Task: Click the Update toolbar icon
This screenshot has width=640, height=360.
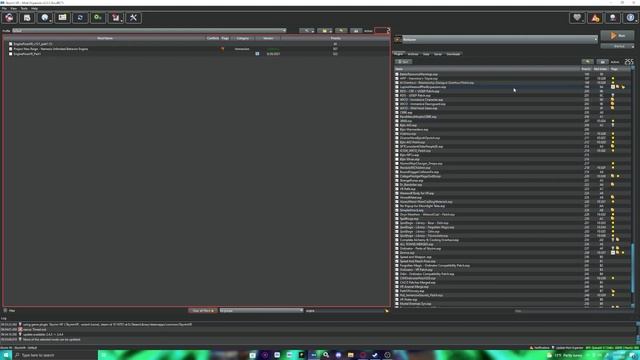Action: [613, 18]
